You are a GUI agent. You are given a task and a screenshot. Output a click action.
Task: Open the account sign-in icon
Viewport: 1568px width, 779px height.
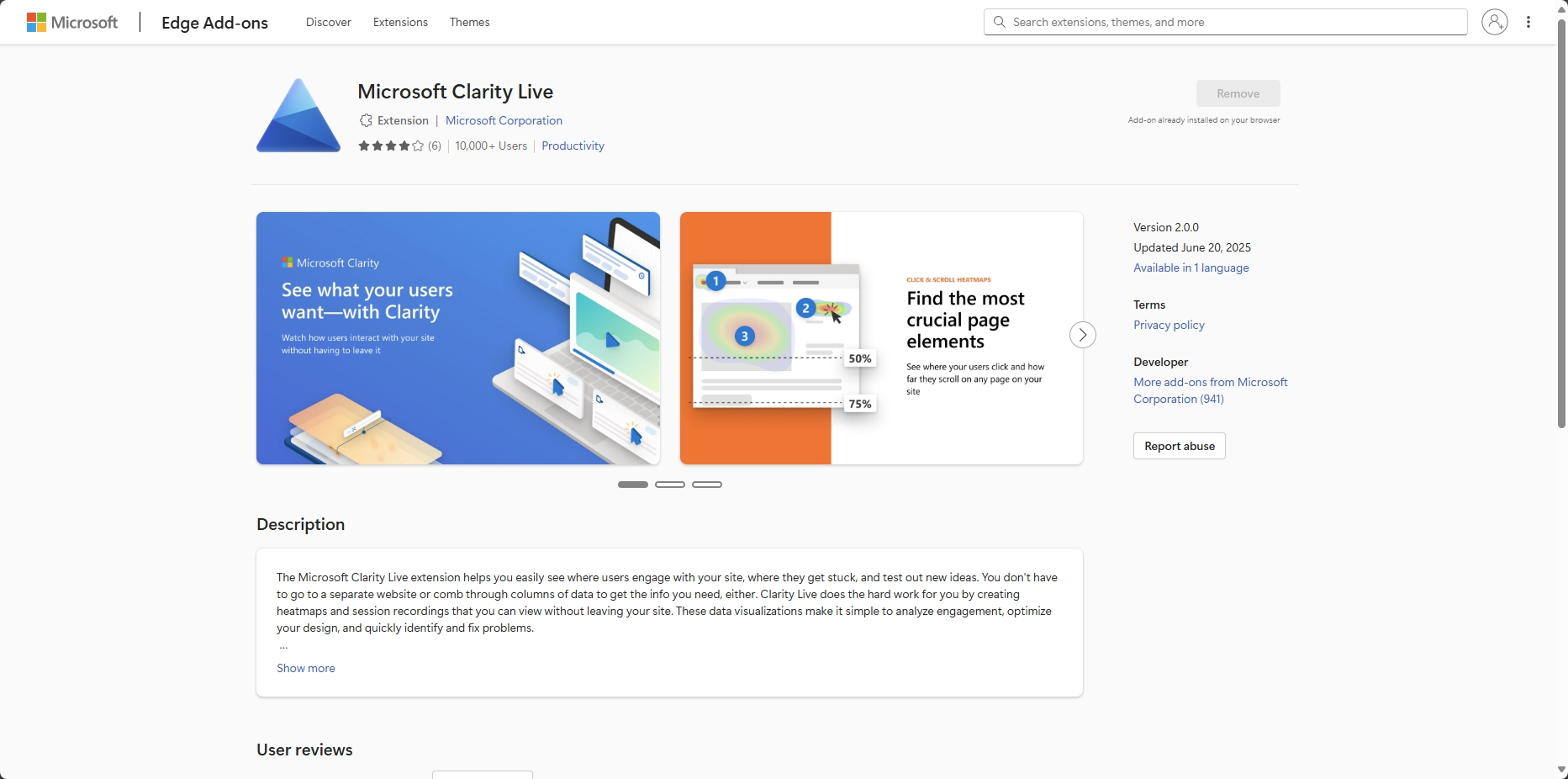coord(1494,22)
